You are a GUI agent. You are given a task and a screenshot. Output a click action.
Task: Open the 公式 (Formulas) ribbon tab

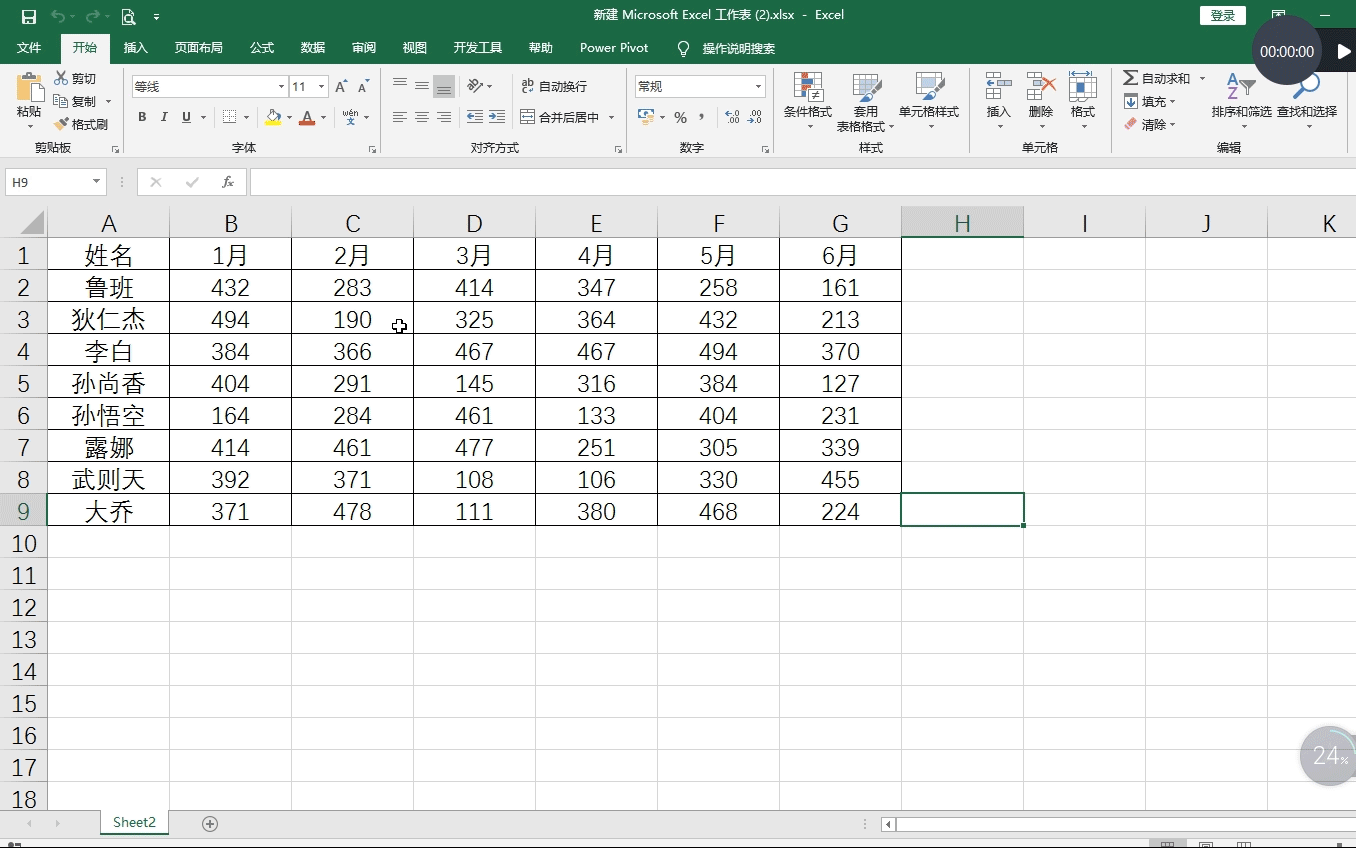(262, 48)
